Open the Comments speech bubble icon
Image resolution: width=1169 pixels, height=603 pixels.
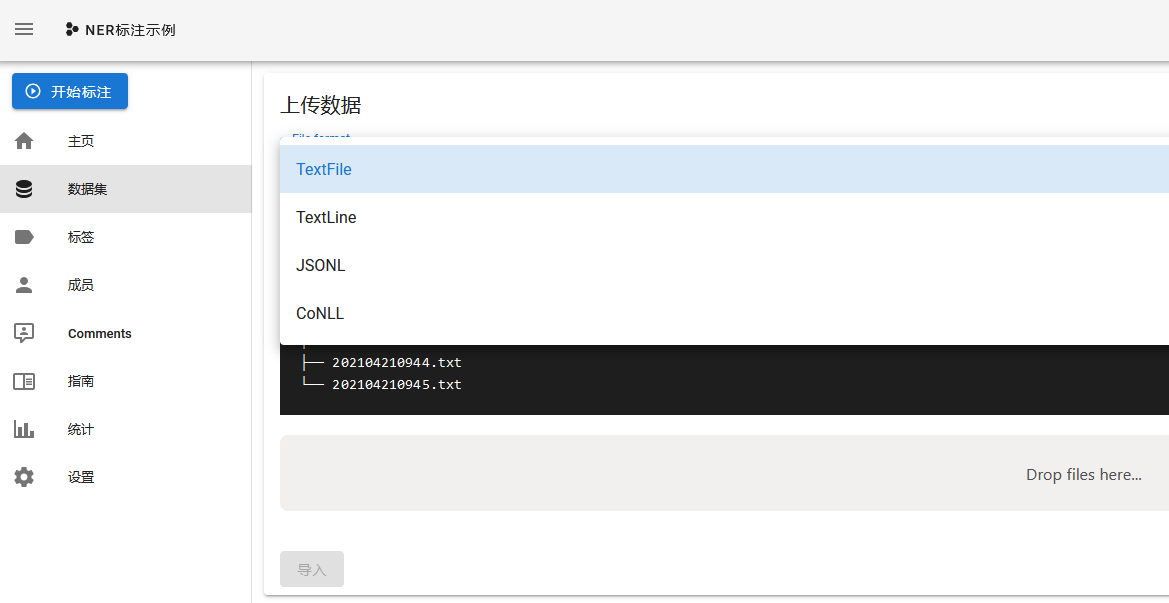click(x=23, y=332)
